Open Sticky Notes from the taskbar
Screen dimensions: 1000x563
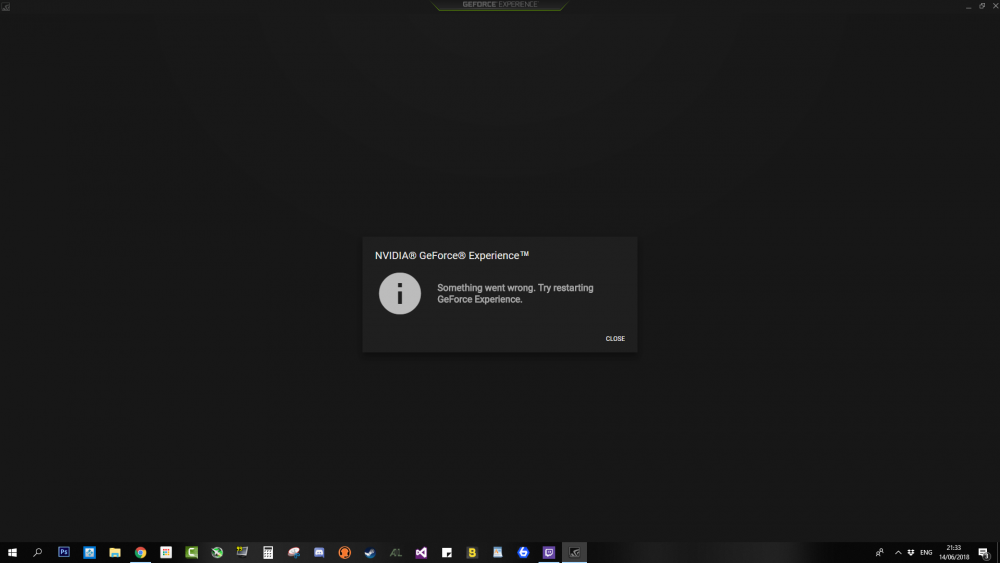click(x=446, y=552)
